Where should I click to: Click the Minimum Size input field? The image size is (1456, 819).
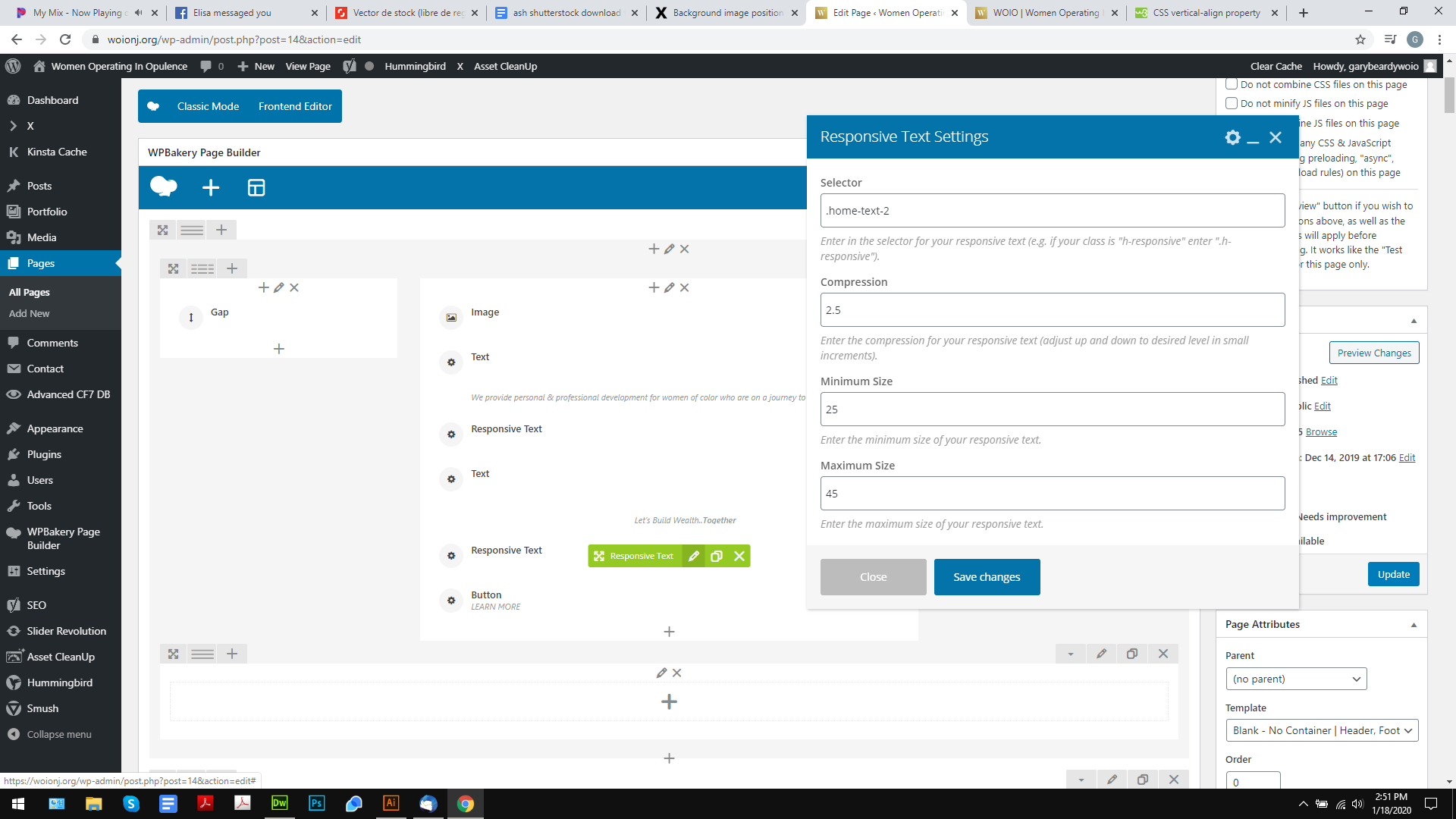[x=1053, y=409]
